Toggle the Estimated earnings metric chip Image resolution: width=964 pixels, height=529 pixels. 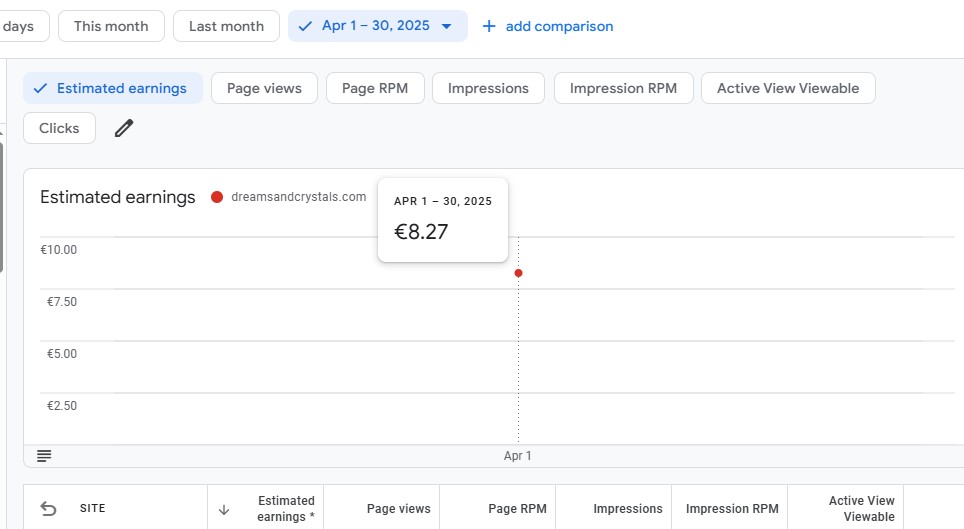click(x=113, y=88)
